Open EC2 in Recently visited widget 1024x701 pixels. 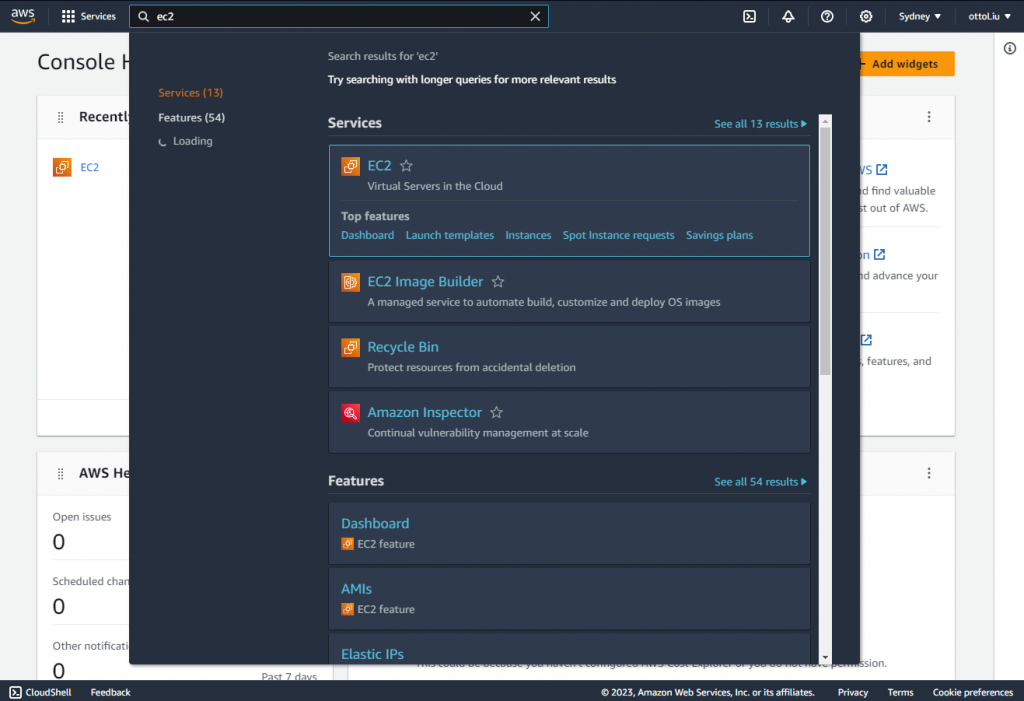(x=89, y=167)
